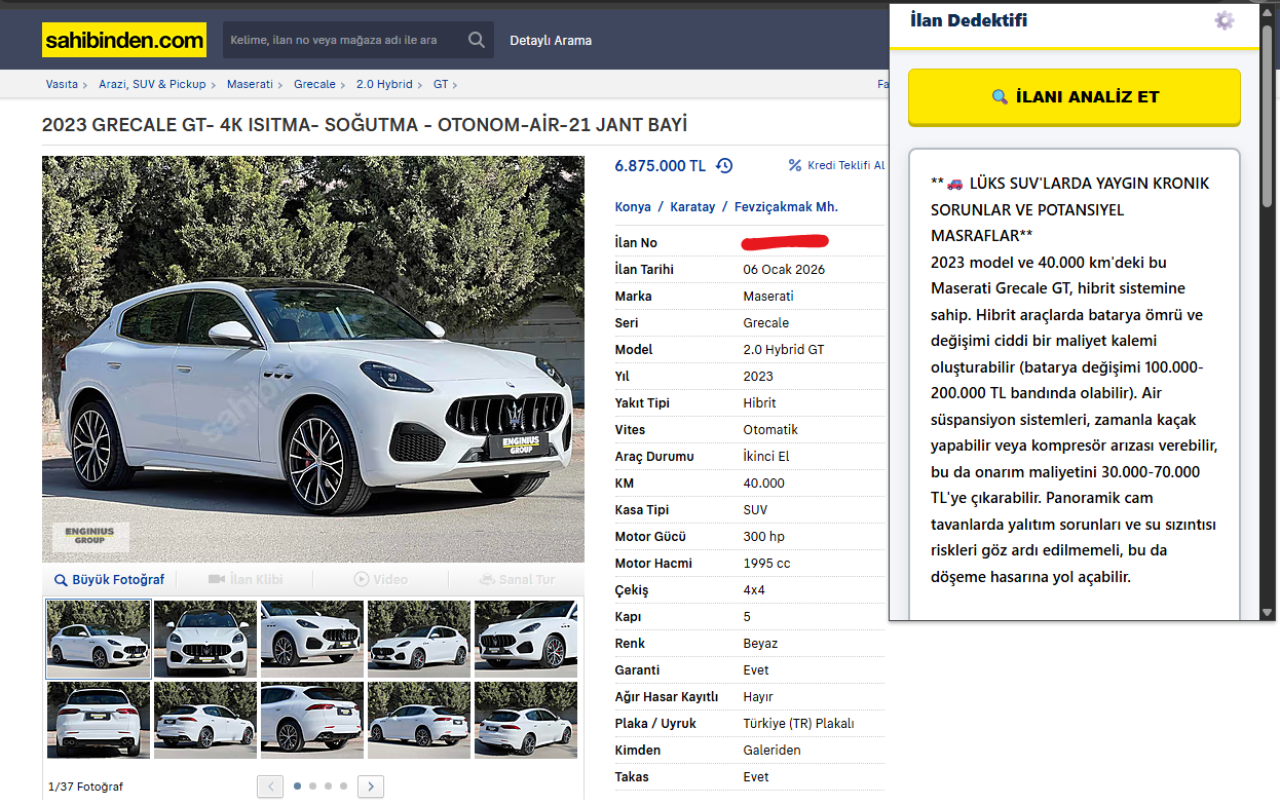Click the Kimden value 'Galeriden'
Screen dimensions: 1280x800
point(772,750)
